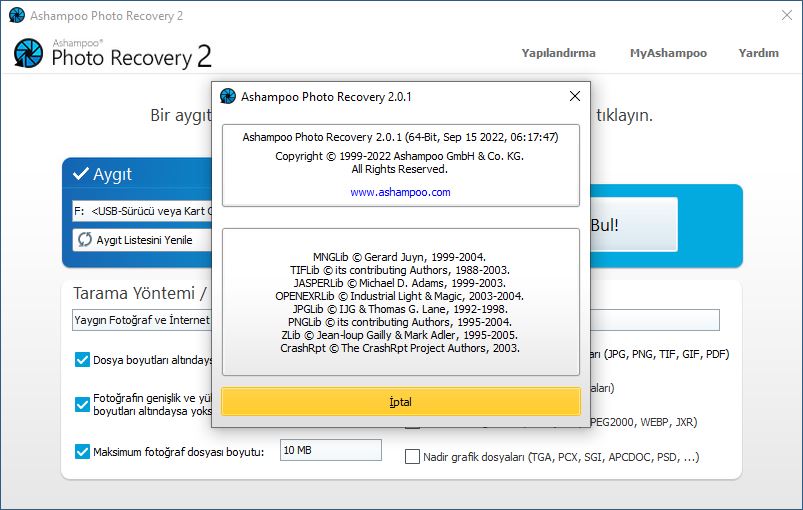Click the small app icon in main title bar

pyautogui.click(x=16, y=15)
